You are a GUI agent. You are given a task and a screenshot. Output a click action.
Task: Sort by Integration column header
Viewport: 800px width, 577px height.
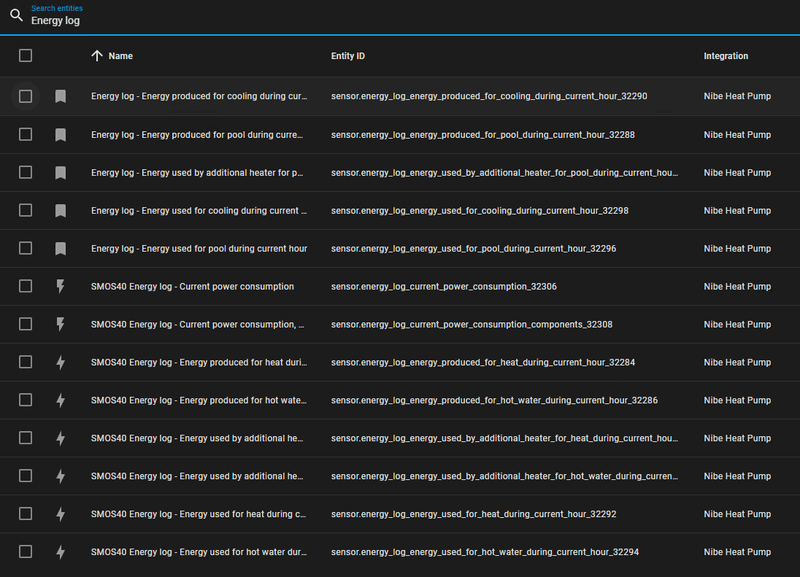point(726,56)
